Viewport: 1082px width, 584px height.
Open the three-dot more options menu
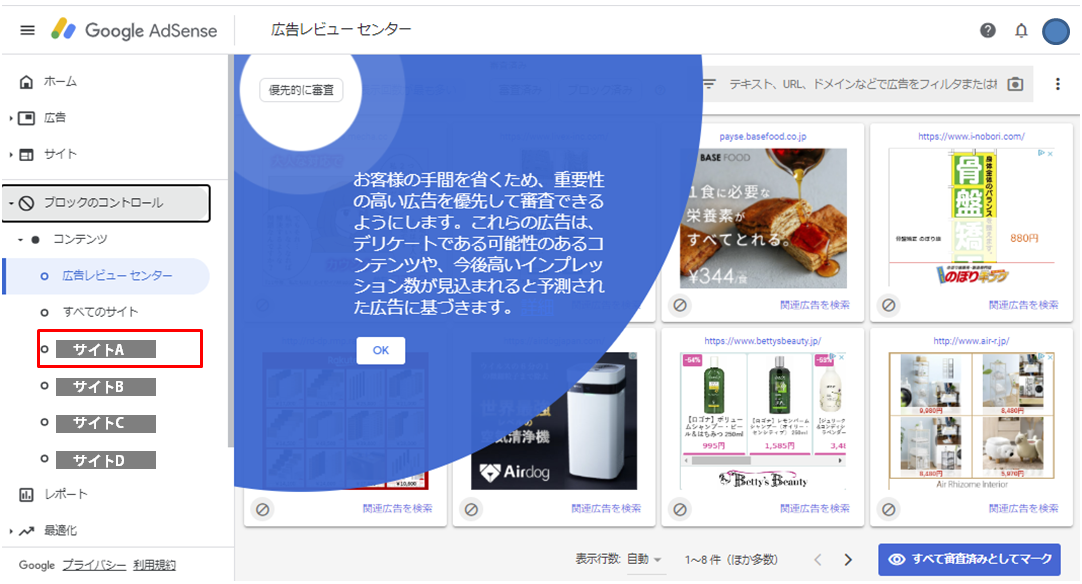pyautogui.click(x=1058, y=84)
